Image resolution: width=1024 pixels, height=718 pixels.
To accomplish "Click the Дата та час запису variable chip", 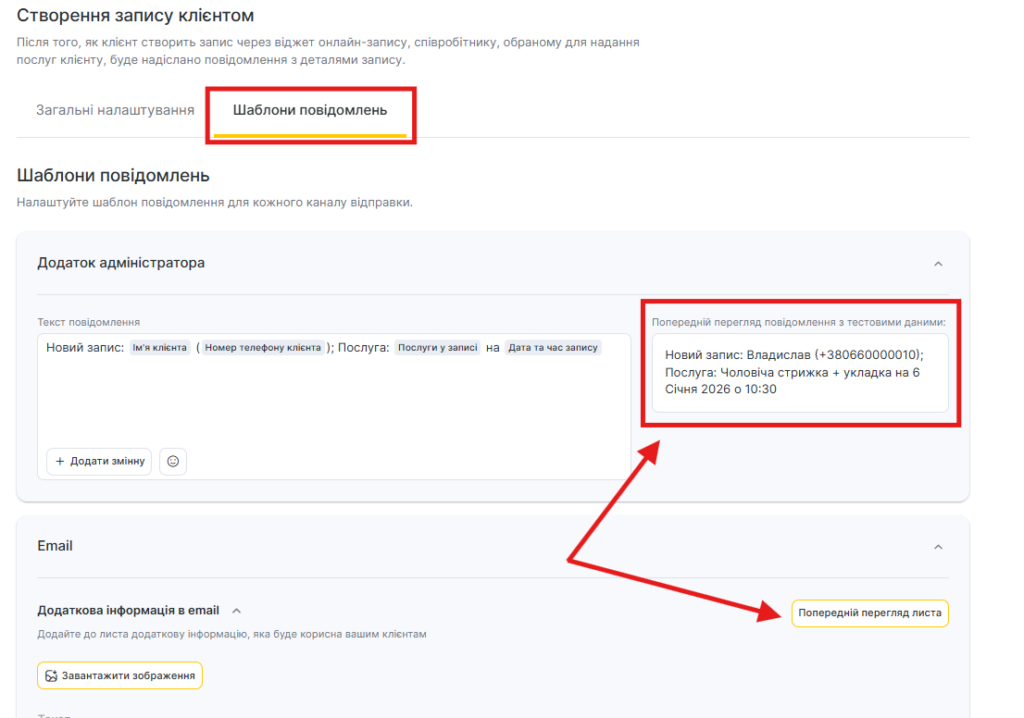I will point(553,348).
